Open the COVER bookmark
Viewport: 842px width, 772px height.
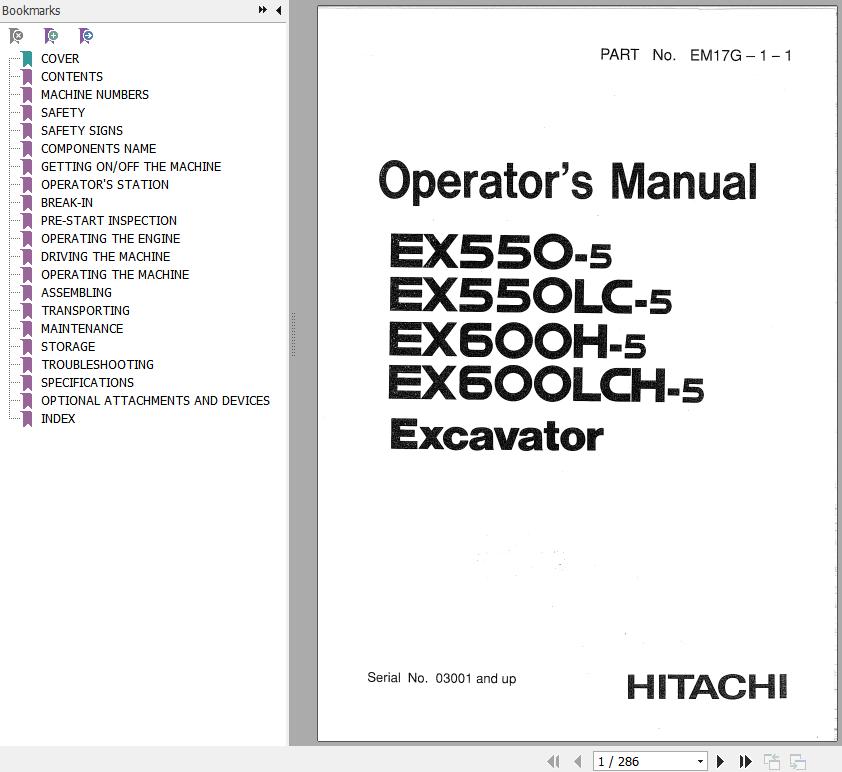click(60, 59)
